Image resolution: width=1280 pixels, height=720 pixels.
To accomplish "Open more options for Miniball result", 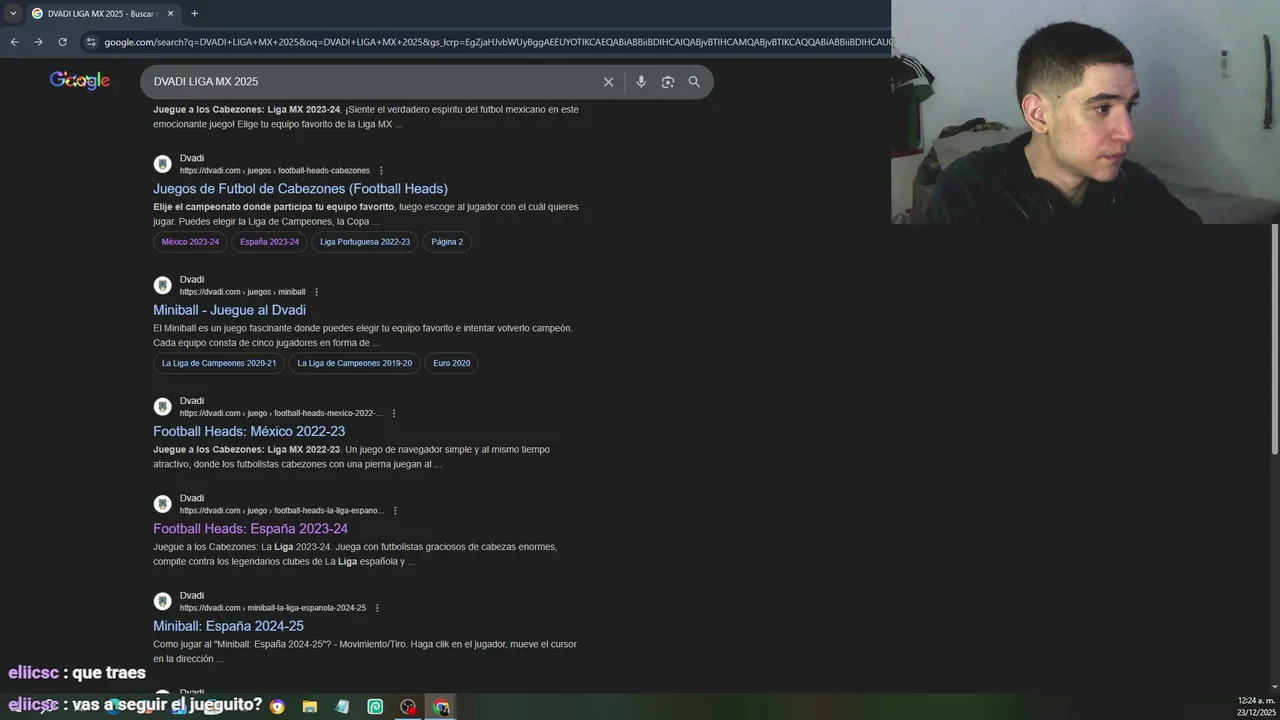I will click(x=316, y=292).
